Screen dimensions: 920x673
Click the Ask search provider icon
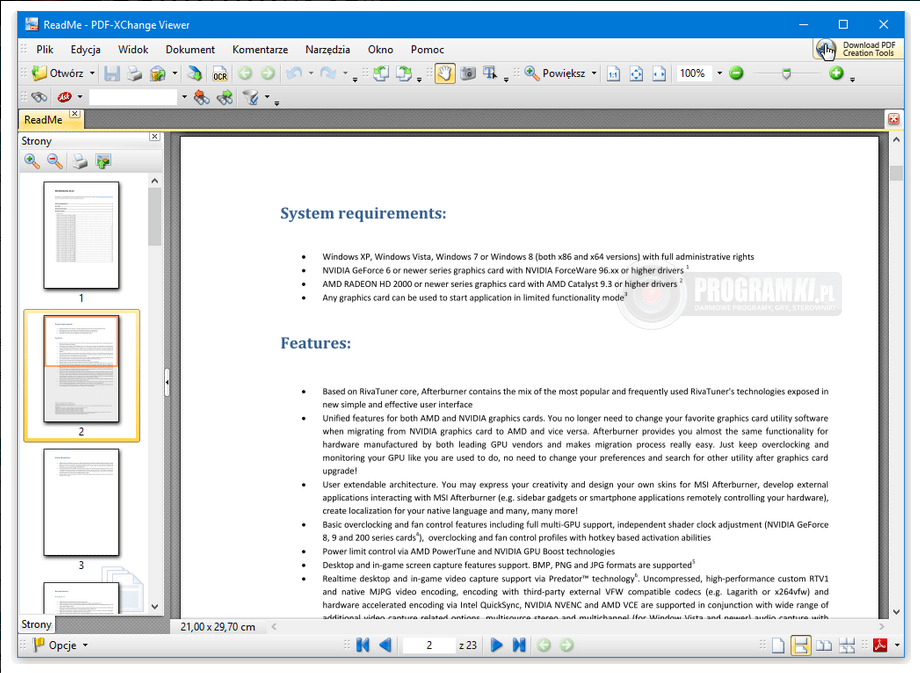coord(64,97)
